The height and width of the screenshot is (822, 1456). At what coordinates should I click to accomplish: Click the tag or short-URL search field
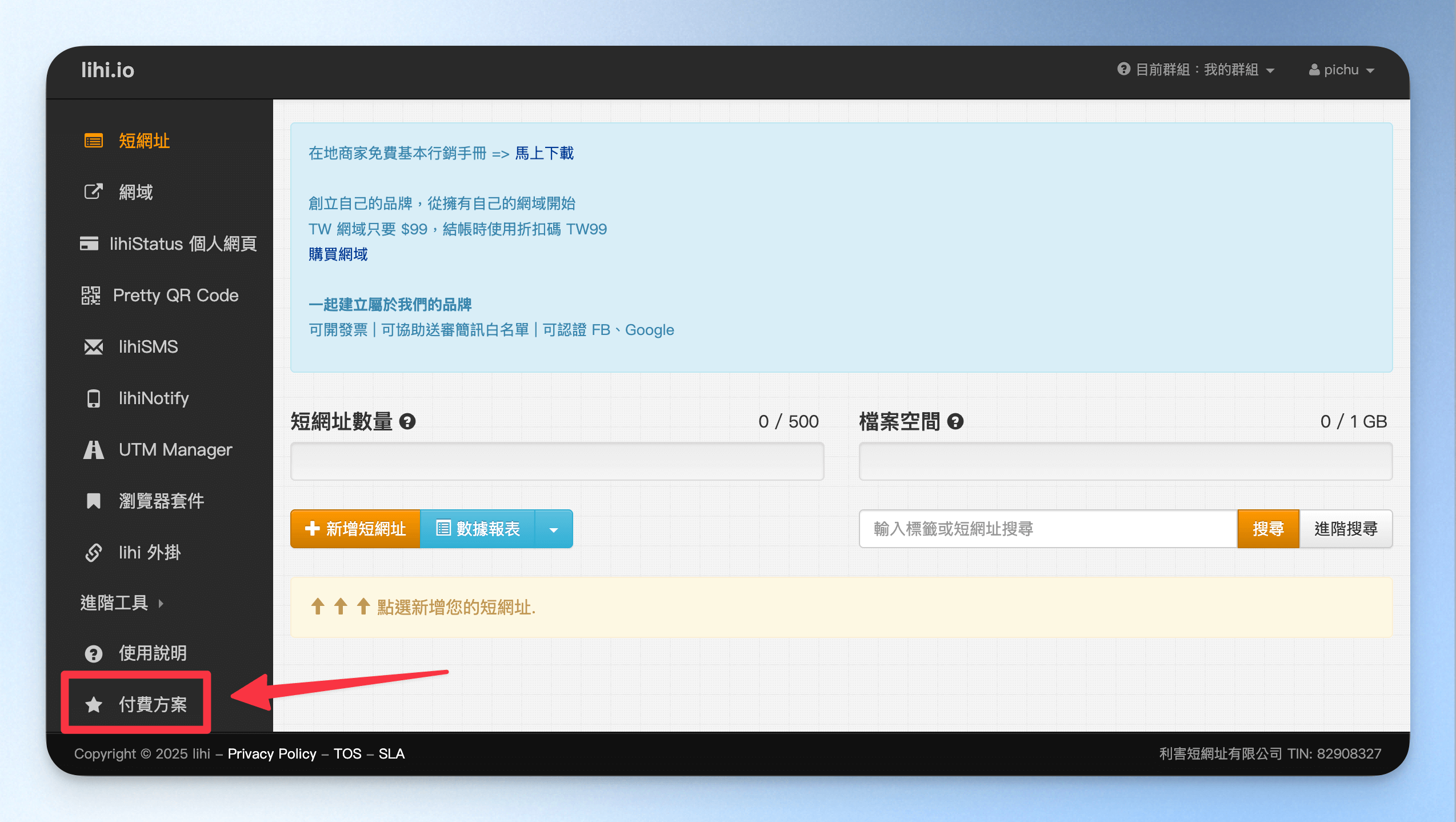1049,529
